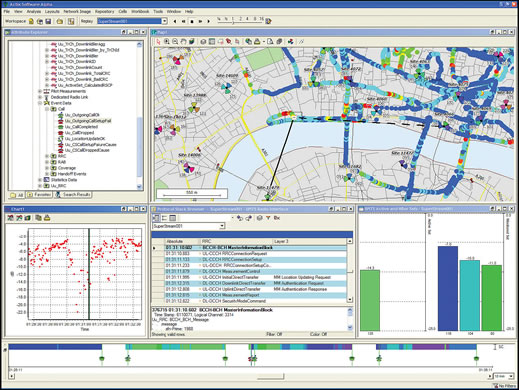Open the Analysis menu
Image resolution: width=519 pixels, height=390 pixels.
coord(34,11)
